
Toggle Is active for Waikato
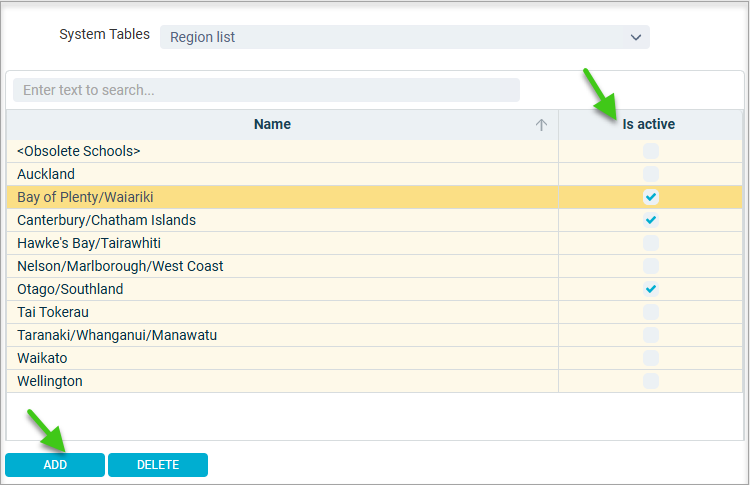[651, 358]
